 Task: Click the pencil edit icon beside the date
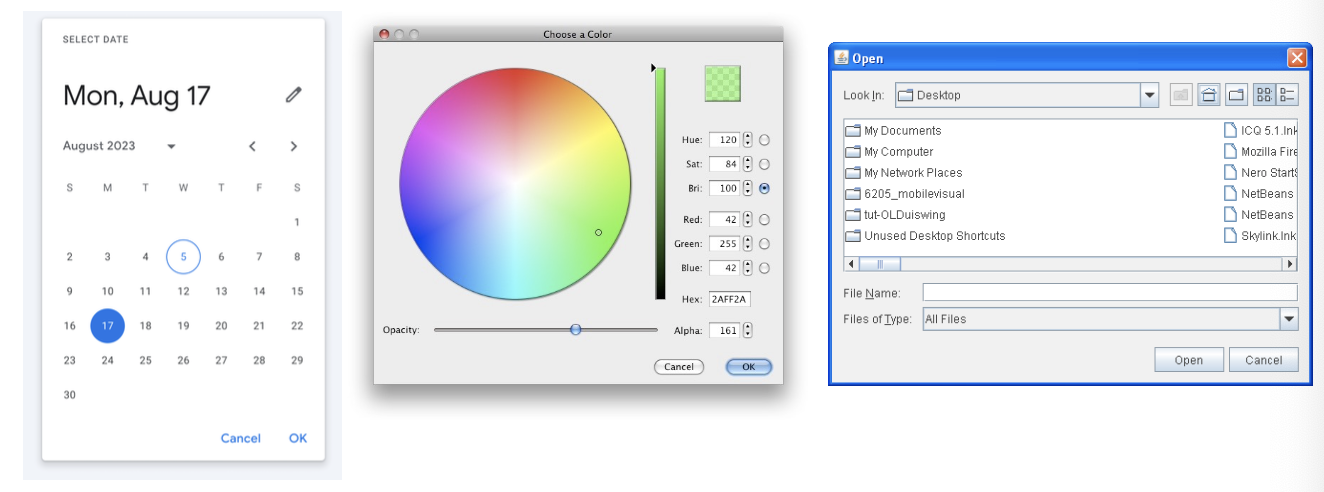(293, 95)
